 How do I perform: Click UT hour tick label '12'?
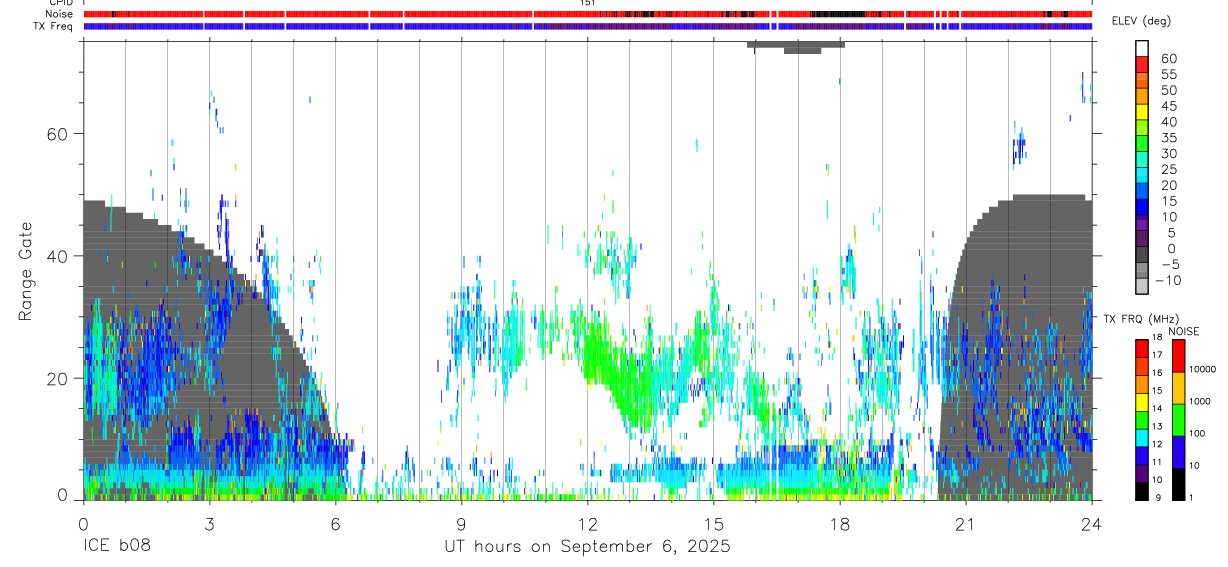(x=587, y=523)
